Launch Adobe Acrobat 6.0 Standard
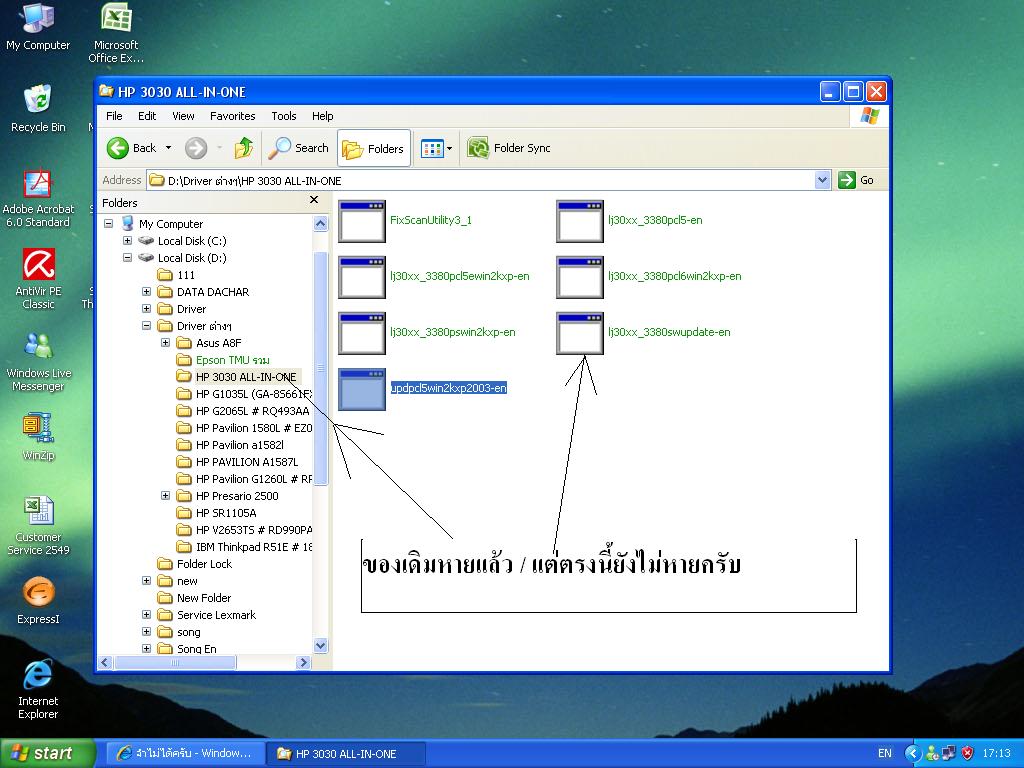1024x768 pixels. click(x=38, y=198)
